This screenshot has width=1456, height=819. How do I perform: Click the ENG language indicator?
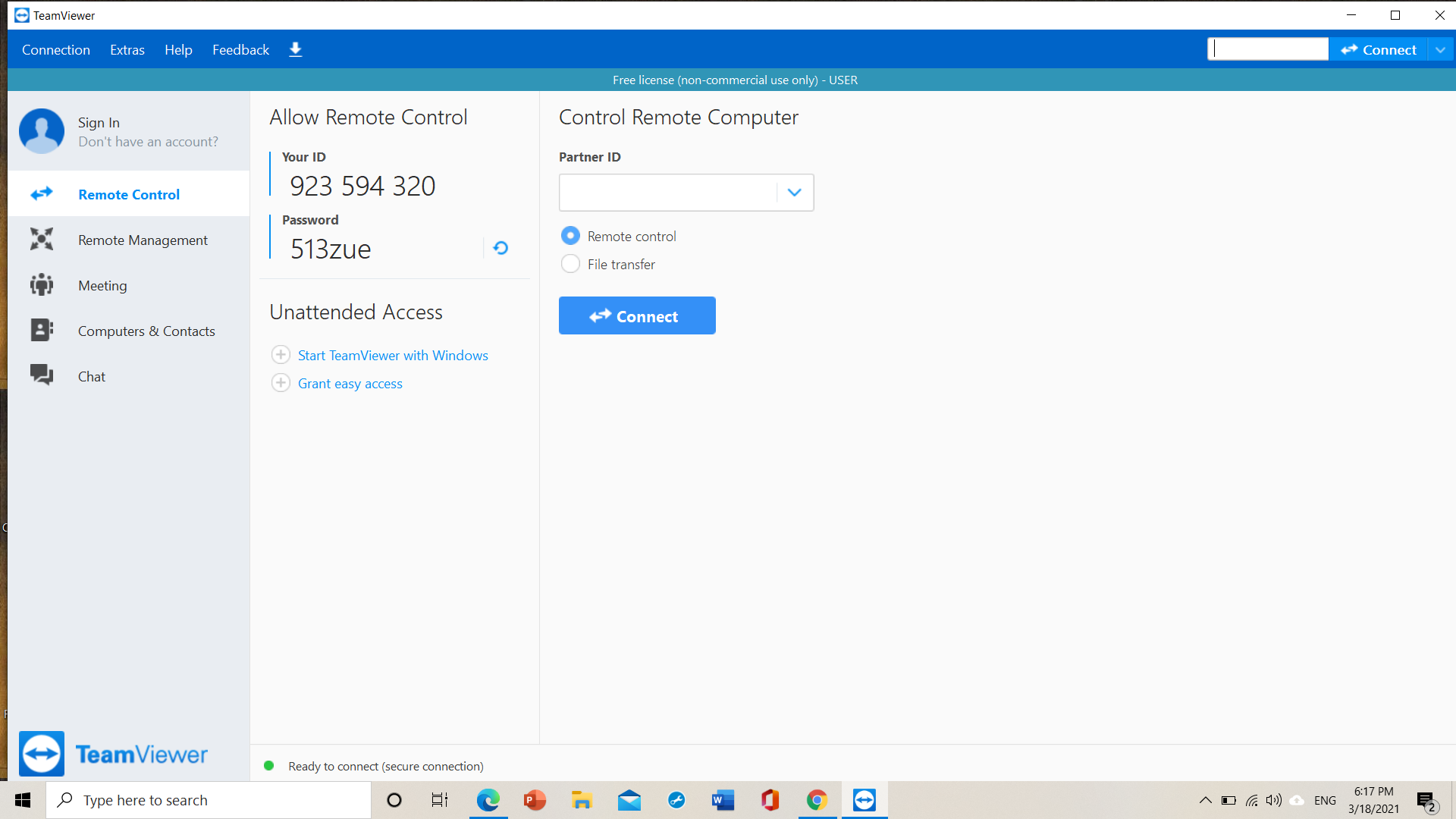point(1325,800)
